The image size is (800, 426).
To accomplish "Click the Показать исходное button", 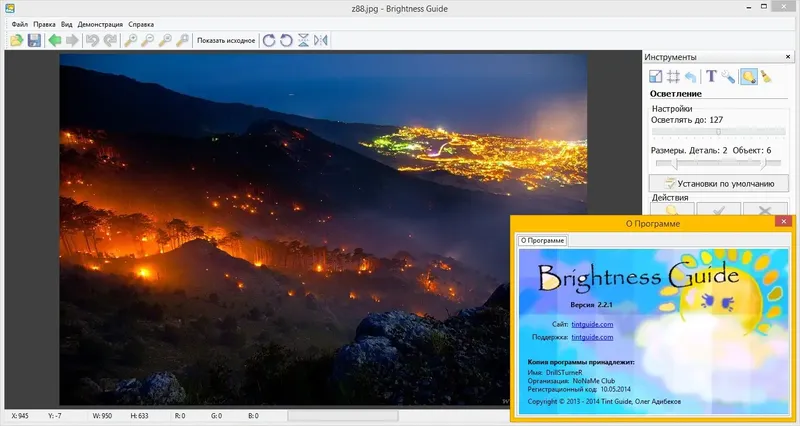I will coord(226,40).
